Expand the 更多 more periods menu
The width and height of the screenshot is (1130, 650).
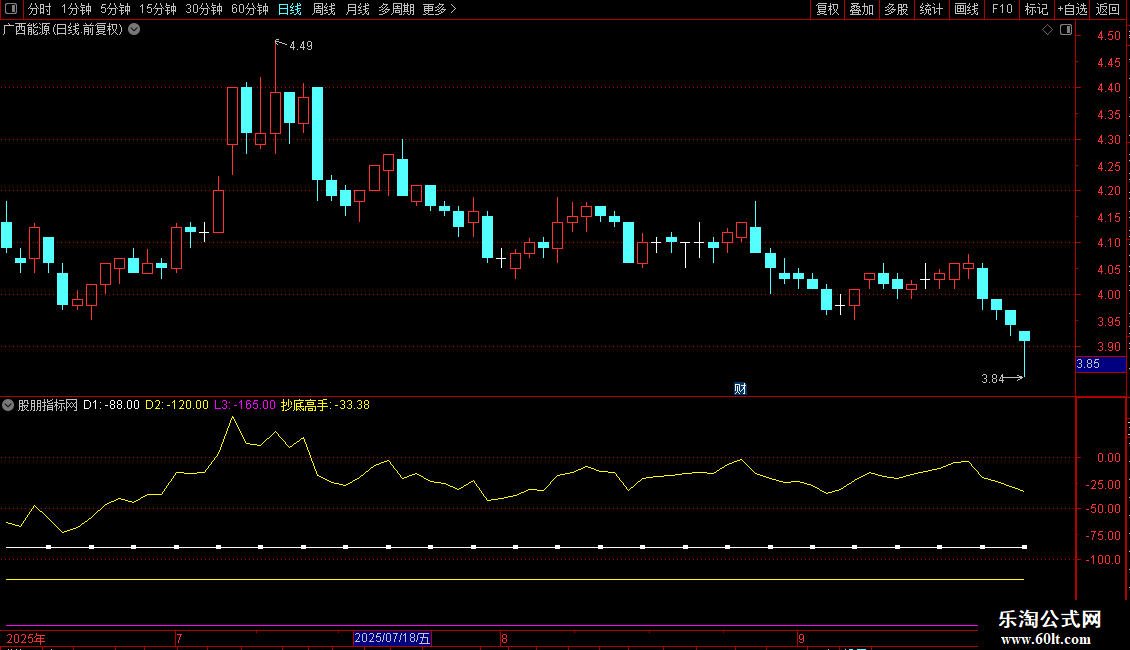click(440, 9)
